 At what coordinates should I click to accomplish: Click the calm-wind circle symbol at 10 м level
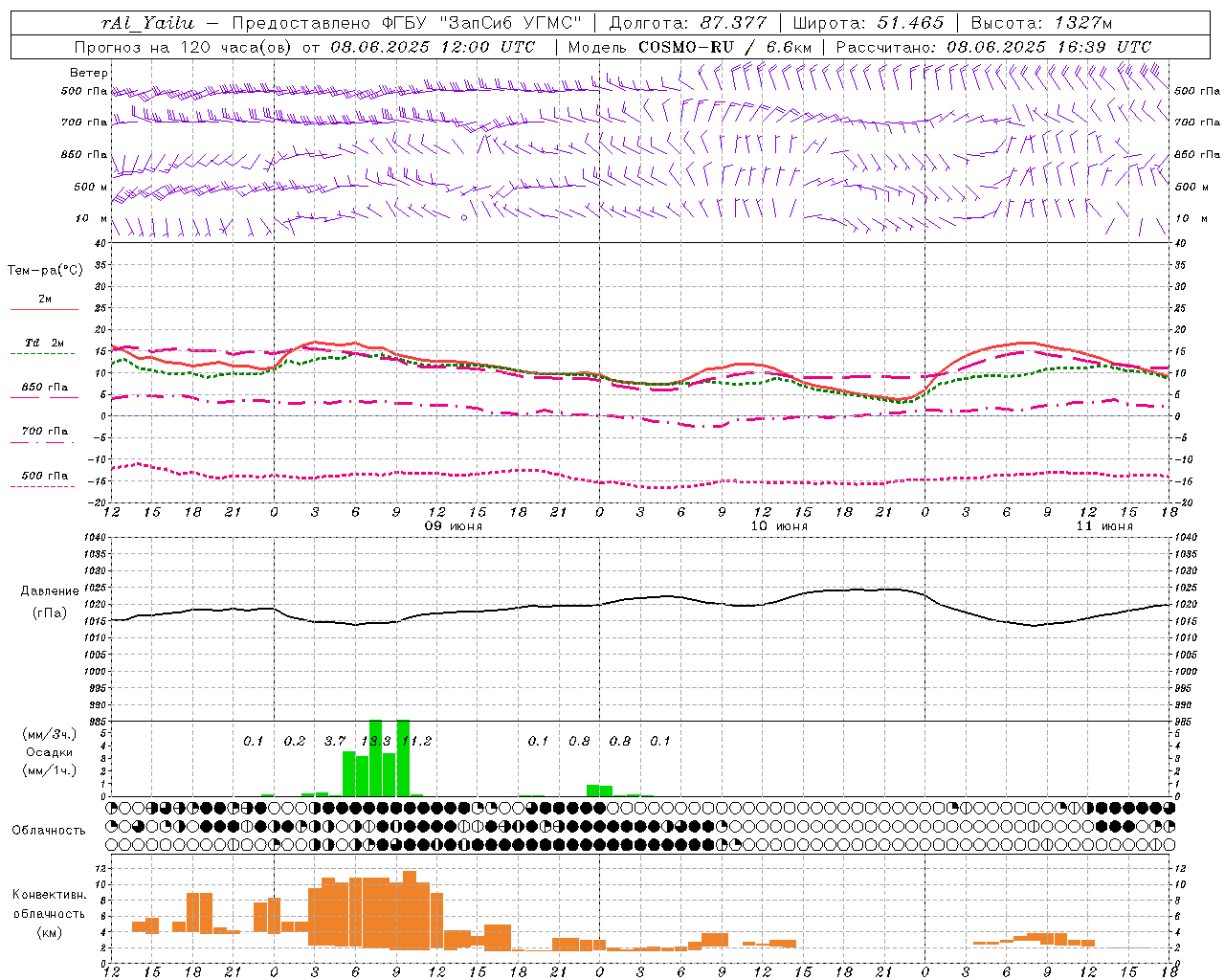click(x=464, y=218)
